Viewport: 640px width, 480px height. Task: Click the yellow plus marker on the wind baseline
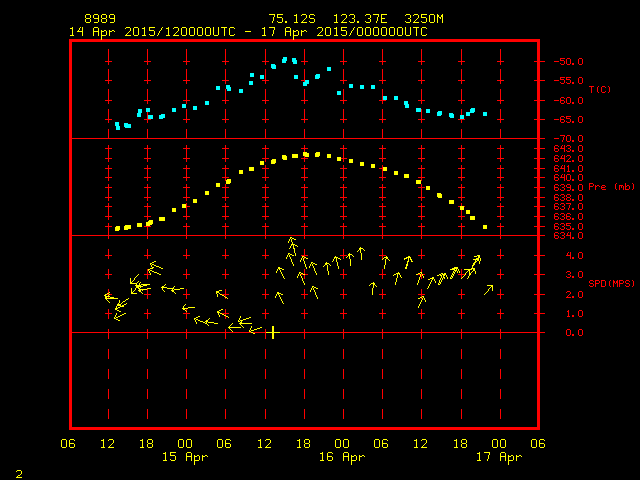(273, 332)
